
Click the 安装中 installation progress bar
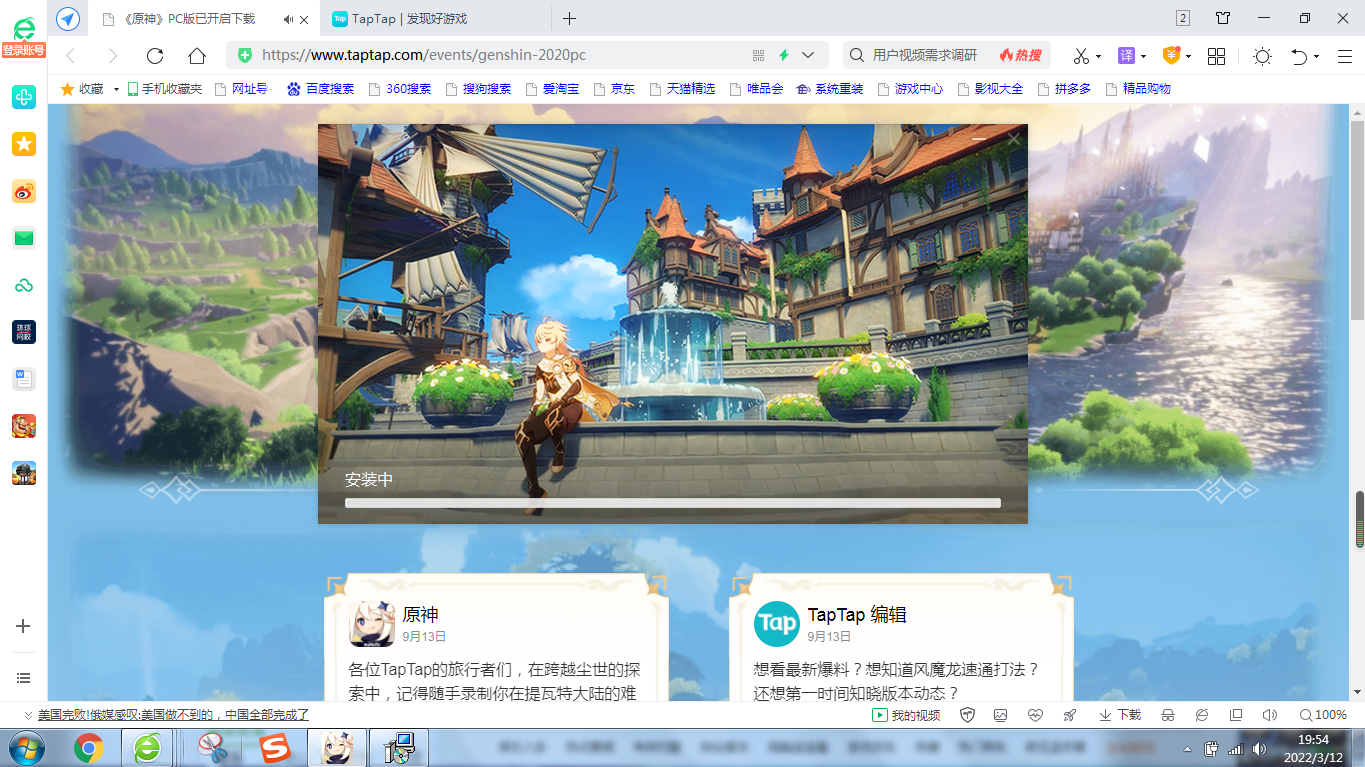click(673, 503)
